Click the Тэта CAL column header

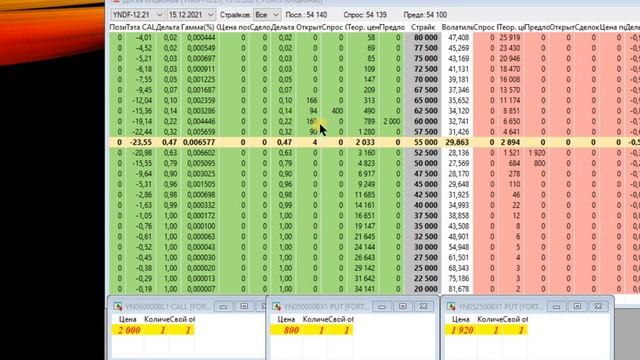click(140, 27)
